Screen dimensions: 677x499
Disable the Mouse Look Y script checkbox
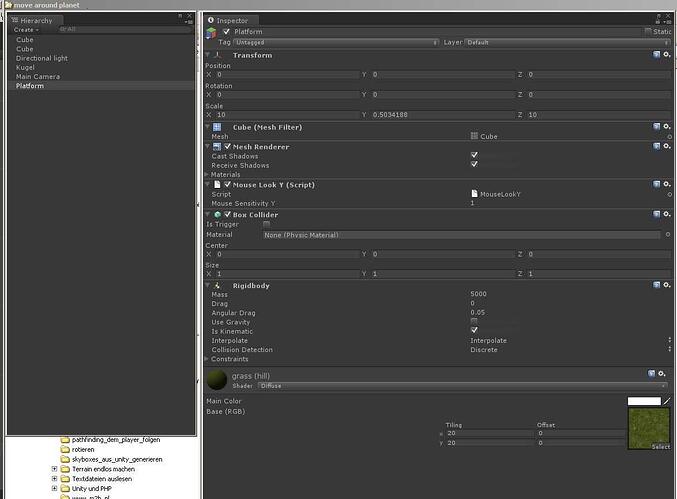click(228, 184)
